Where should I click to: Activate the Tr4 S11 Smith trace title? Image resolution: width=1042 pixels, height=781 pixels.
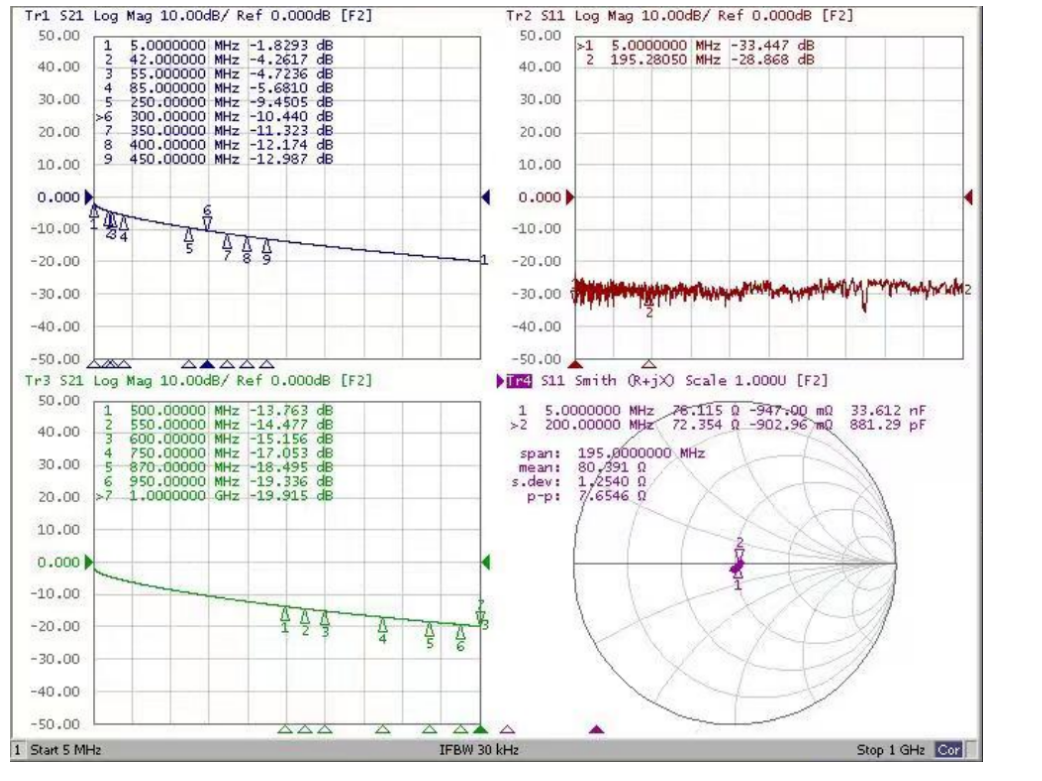(x=667, y=380)
